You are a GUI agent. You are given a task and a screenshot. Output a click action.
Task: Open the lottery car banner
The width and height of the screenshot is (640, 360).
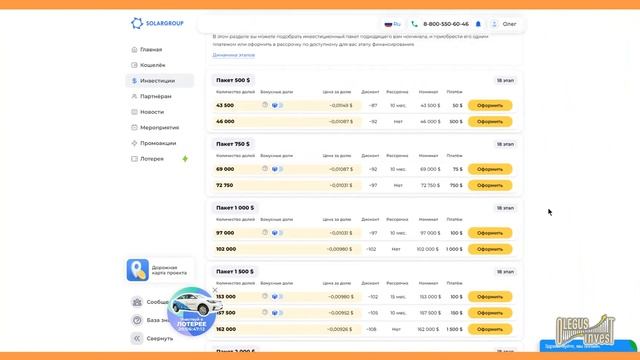tap(192, 311)
